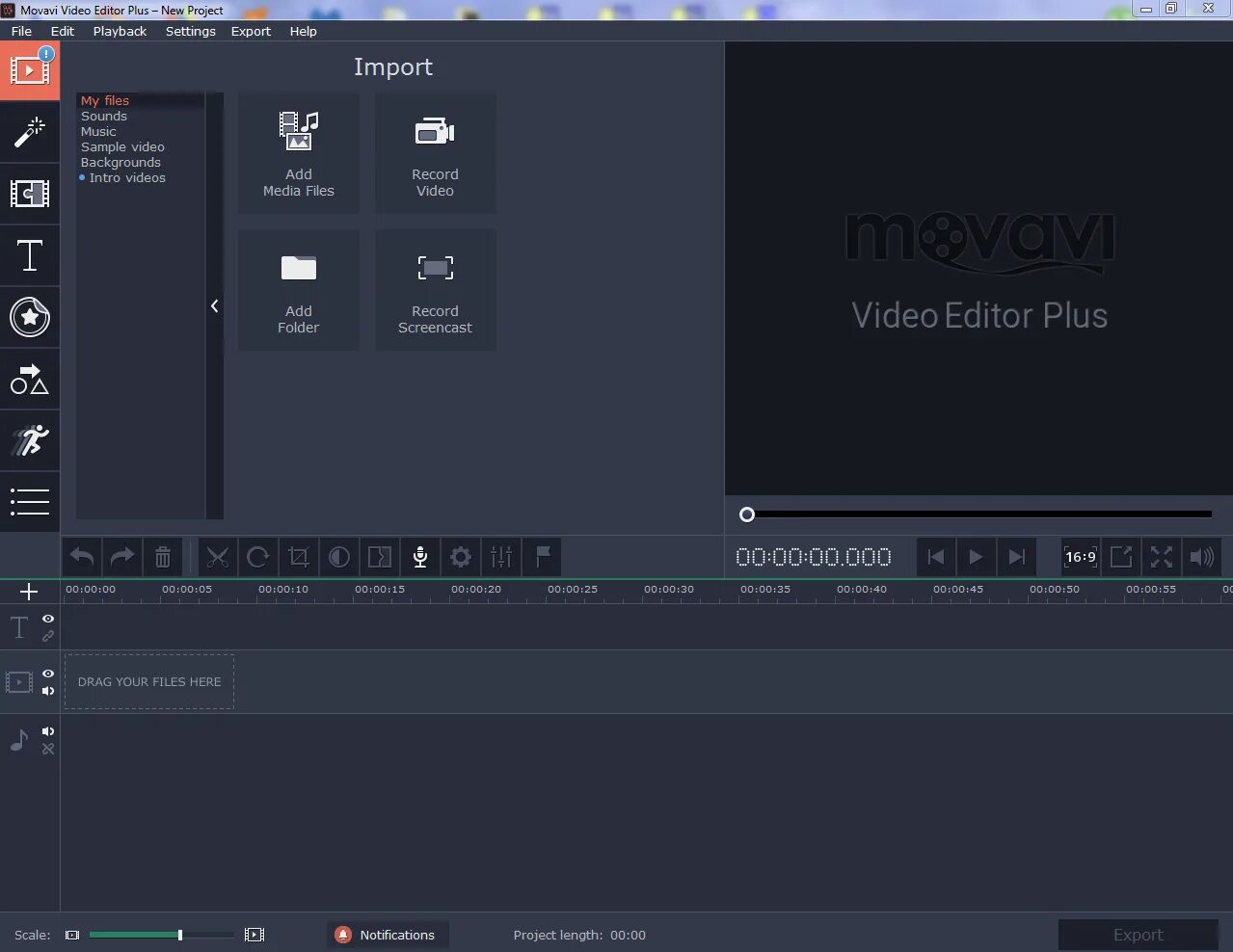
Task: Open Color adjustments tool
Action: coord(339,557)
